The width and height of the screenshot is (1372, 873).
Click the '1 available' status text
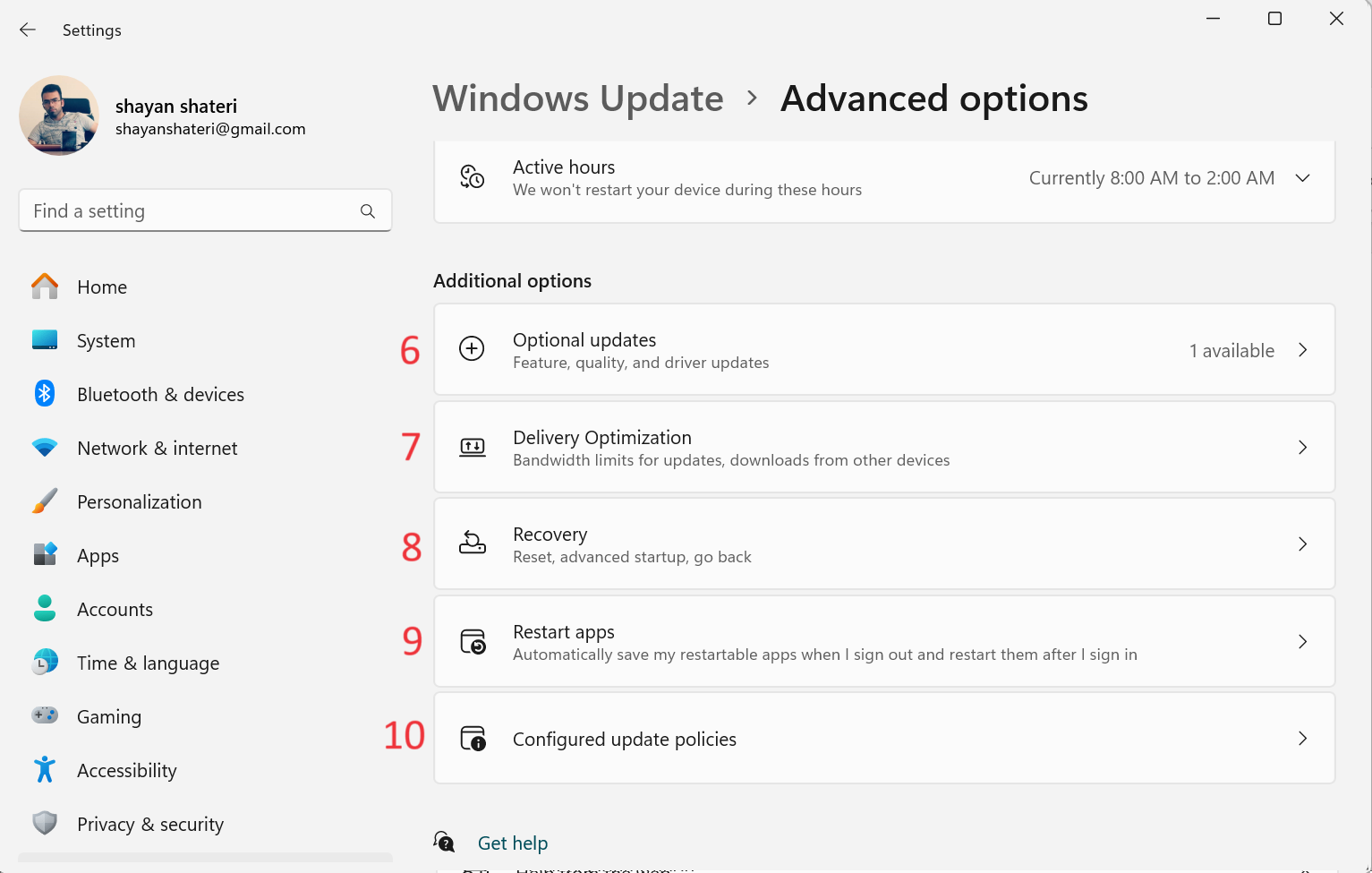click(x=1231, y=351)
